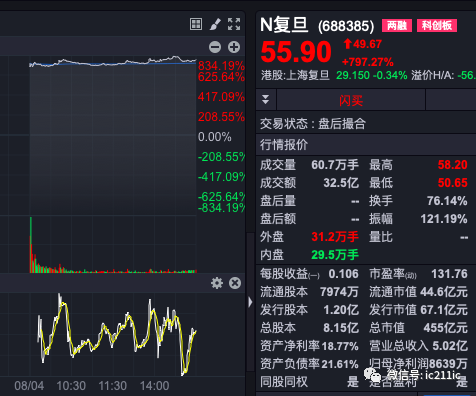Click the 总股本 value 8.15亿

pyautogui.click(x=341, y=328)
